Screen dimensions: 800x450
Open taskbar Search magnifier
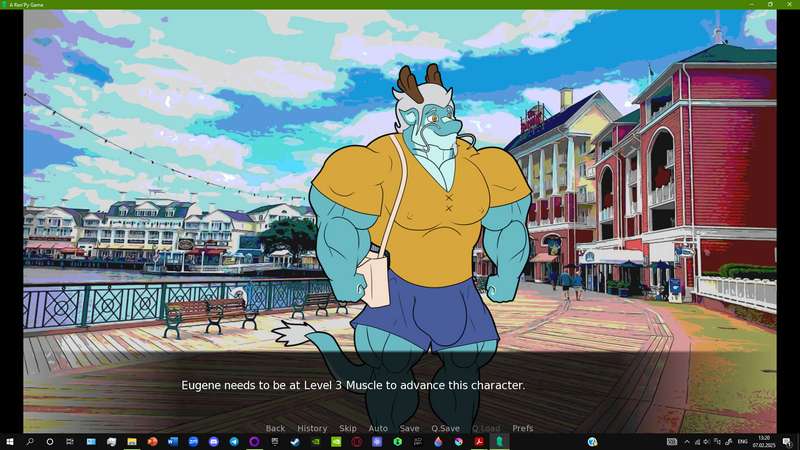coord(30,442)
